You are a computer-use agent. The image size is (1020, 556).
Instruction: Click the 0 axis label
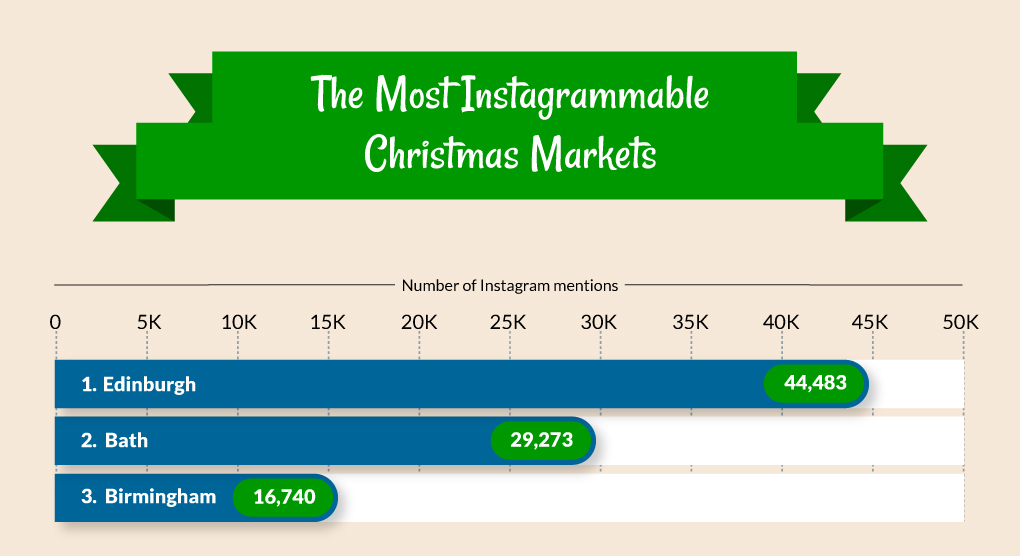(x=55, y=323)
